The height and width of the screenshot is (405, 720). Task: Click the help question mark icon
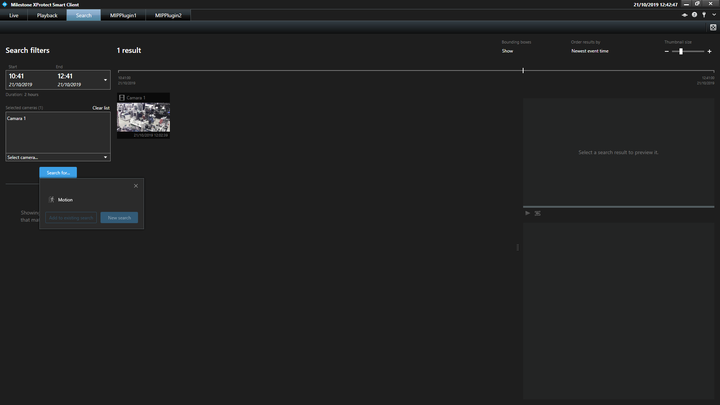[x=694, y=15]
